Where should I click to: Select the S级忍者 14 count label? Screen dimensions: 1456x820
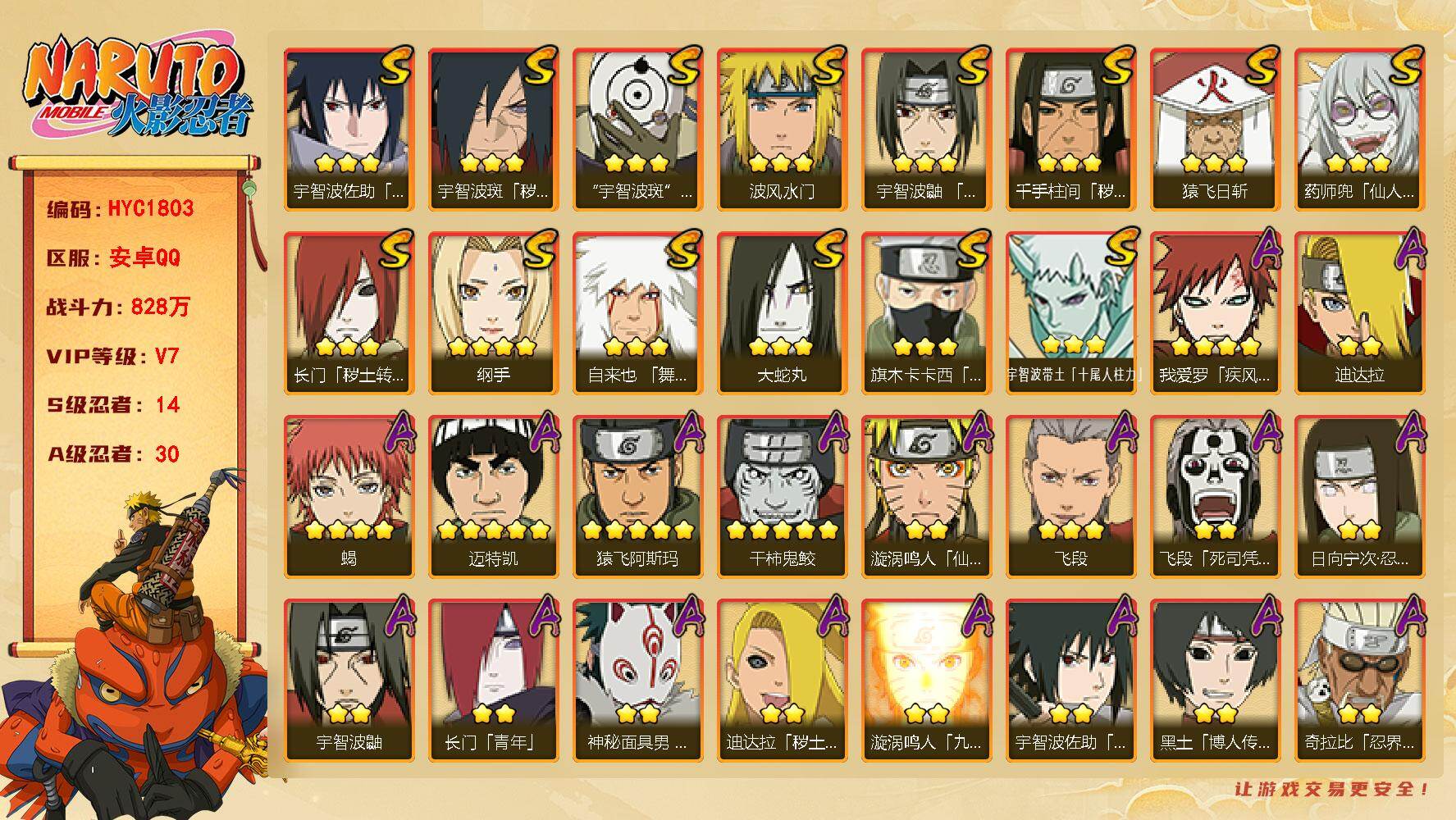[x=112, y=405]
